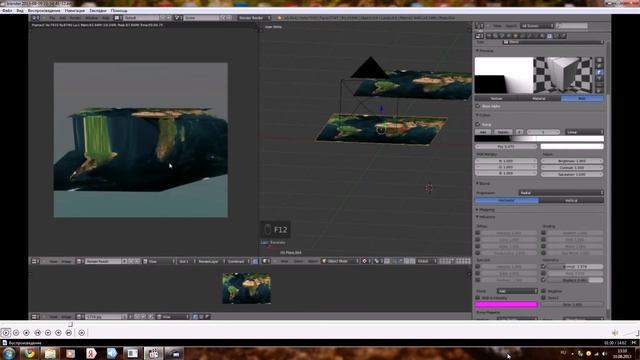This screenshot has height=360, width=640.
Task: Open Object Mode dropdown
Action: click(339, 261)
